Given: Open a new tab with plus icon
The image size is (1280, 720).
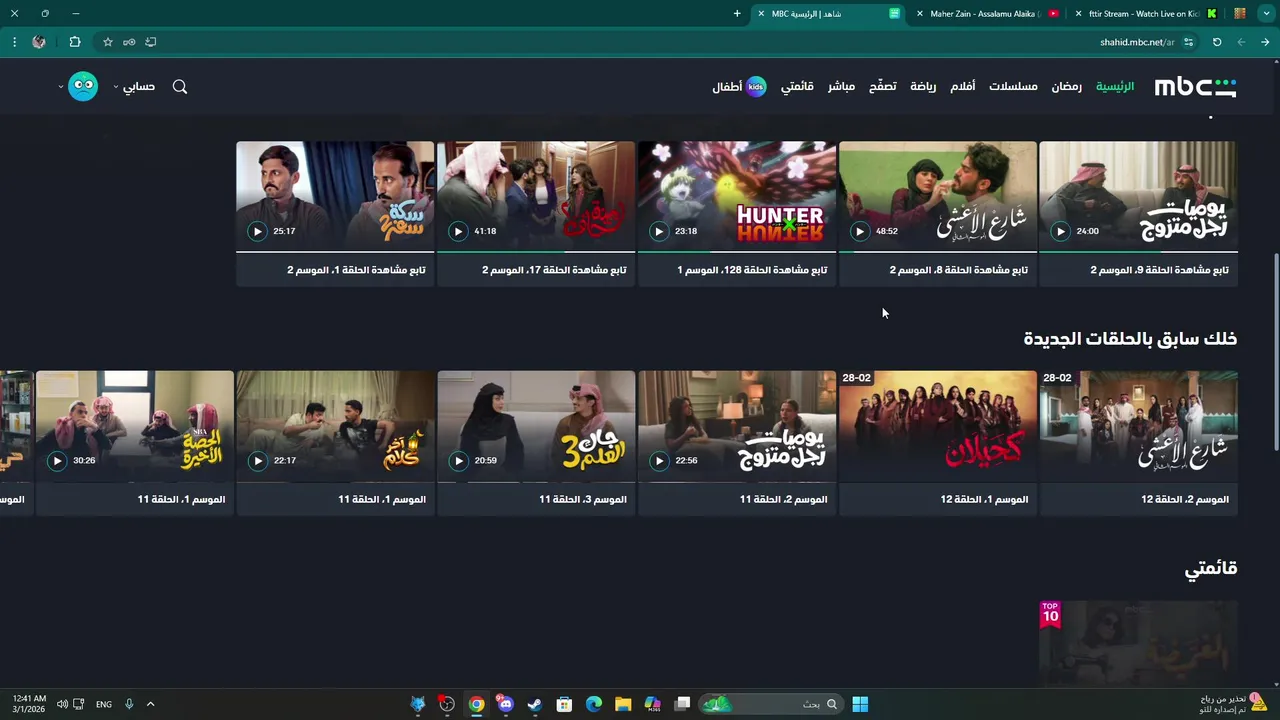Looking at the screenshot, I should (737, 14).
